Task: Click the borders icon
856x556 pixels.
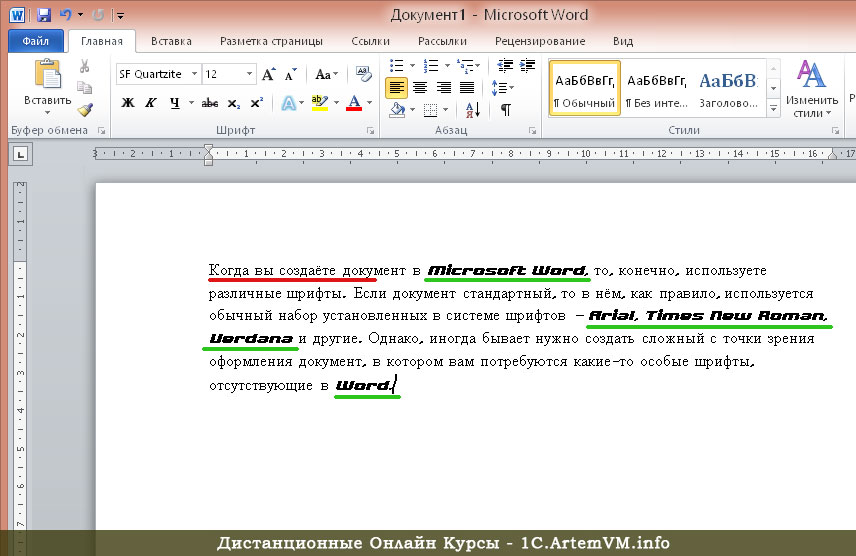Action: pyautogui.click(x=431, y=110)
